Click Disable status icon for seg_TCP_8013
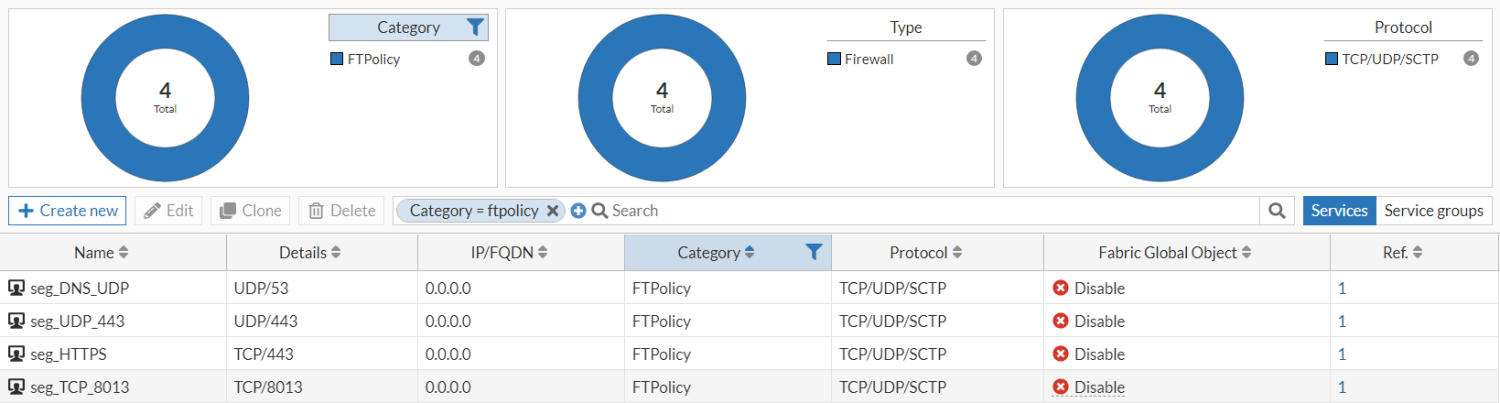Viewport: 1500px width, 403px height. click(x=1061, y=387)
